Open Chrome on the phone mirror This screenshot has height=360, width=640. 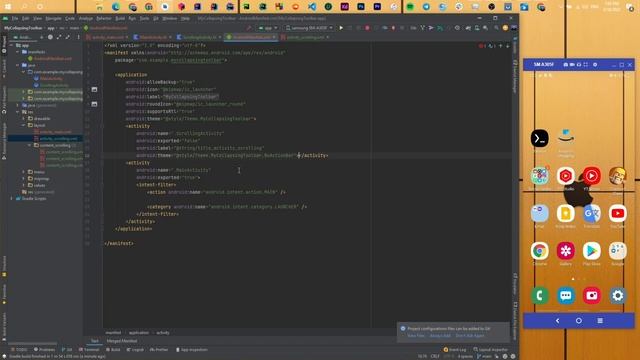(540, 251)
